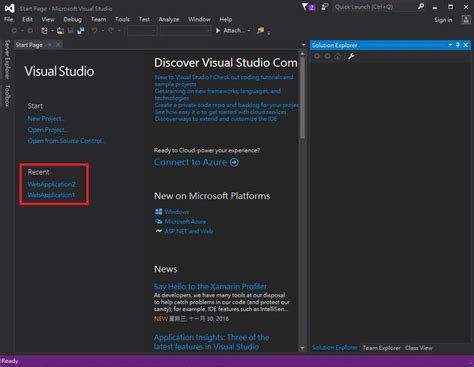This screenshot has height=367, width=474.
Task: Open the Undo history dropdown arrow
Action: [103, 31]
